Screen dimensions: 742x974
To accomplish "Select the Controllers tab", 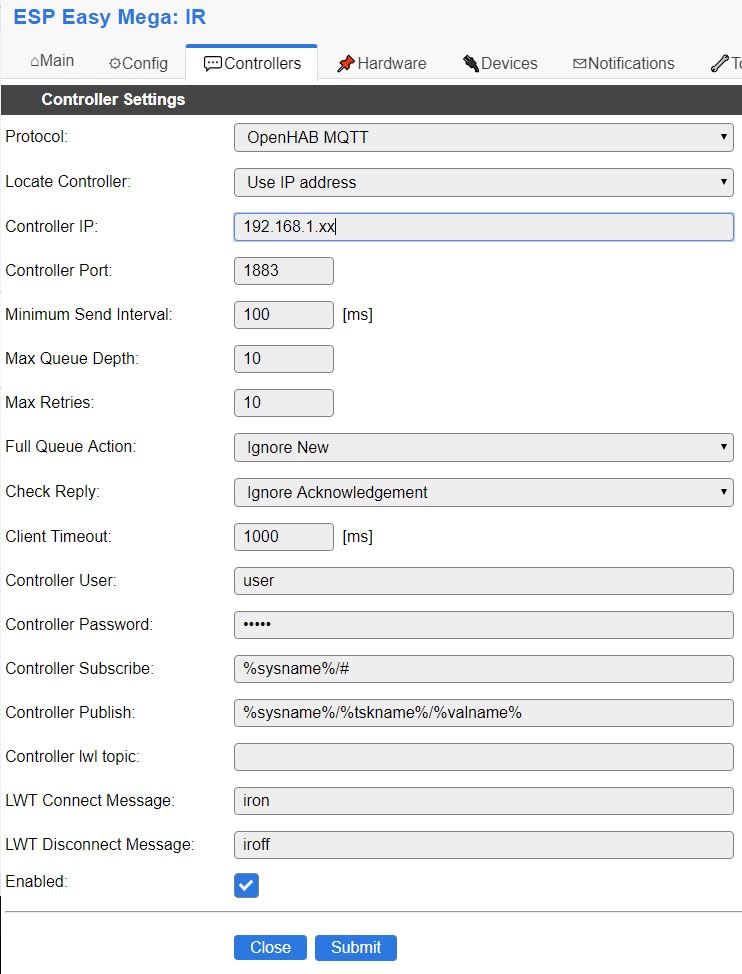I will pyautogui.click(x=251, y=63).
